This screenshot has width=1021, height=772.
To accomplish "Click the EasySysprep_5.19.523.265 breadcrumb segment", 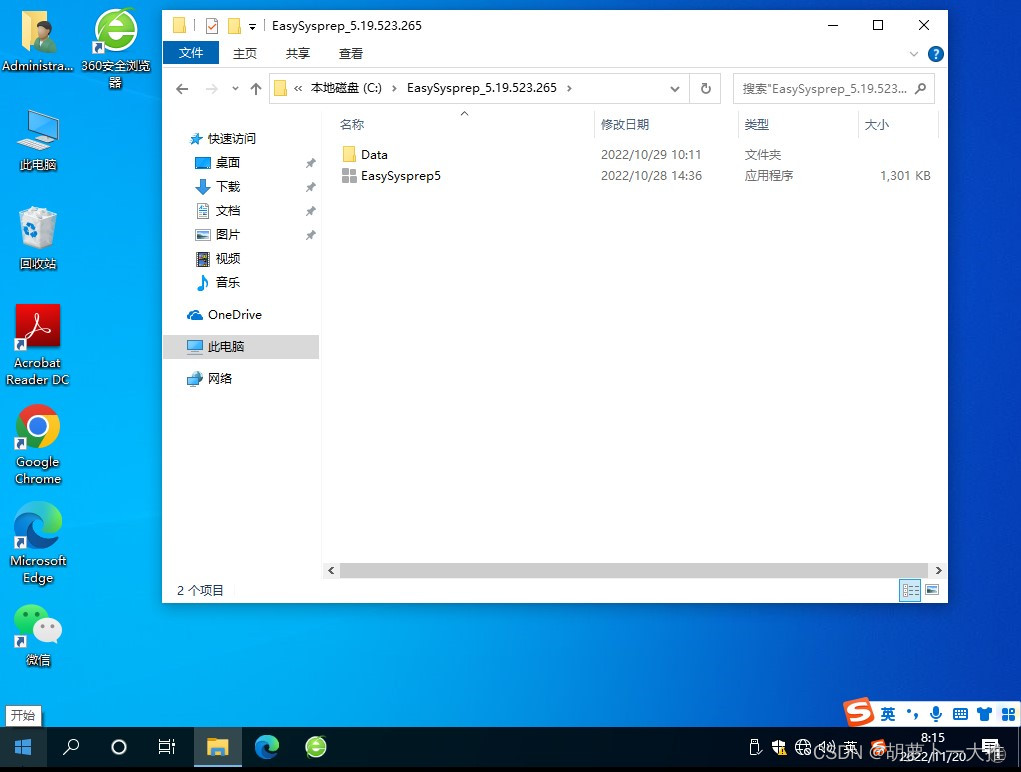I will point(482,88).
